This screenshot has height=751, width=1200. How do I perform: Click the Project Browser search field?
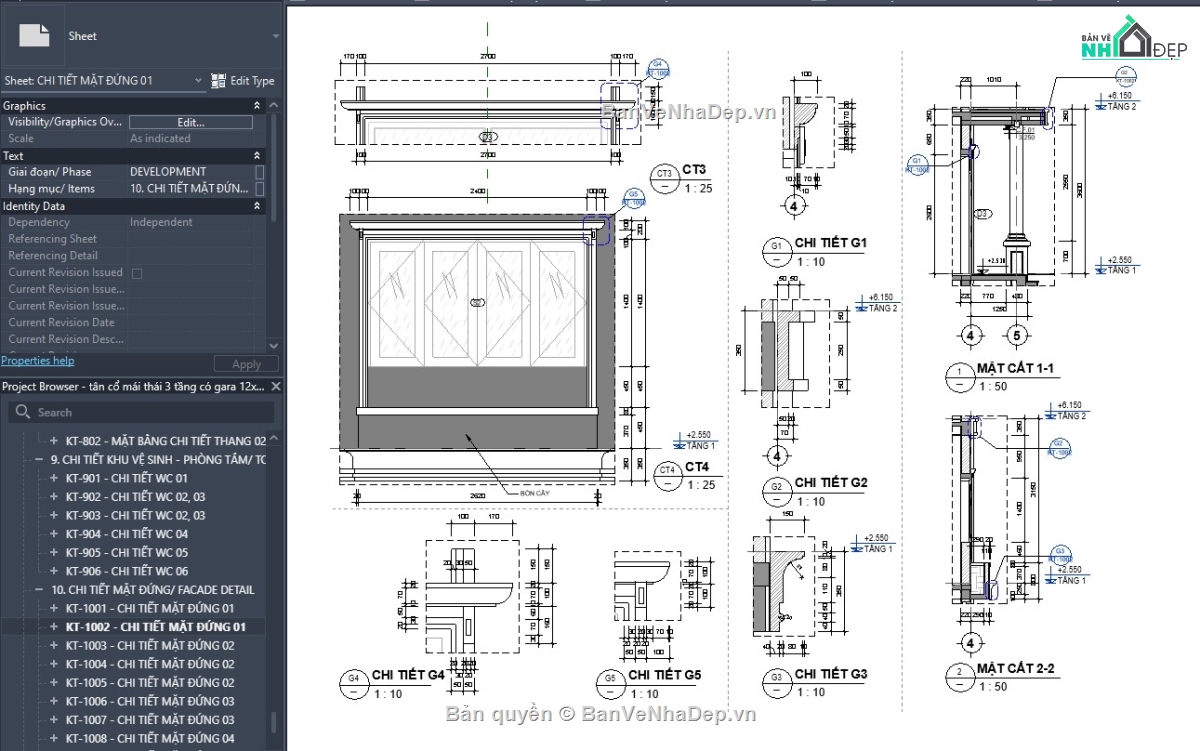140,412
